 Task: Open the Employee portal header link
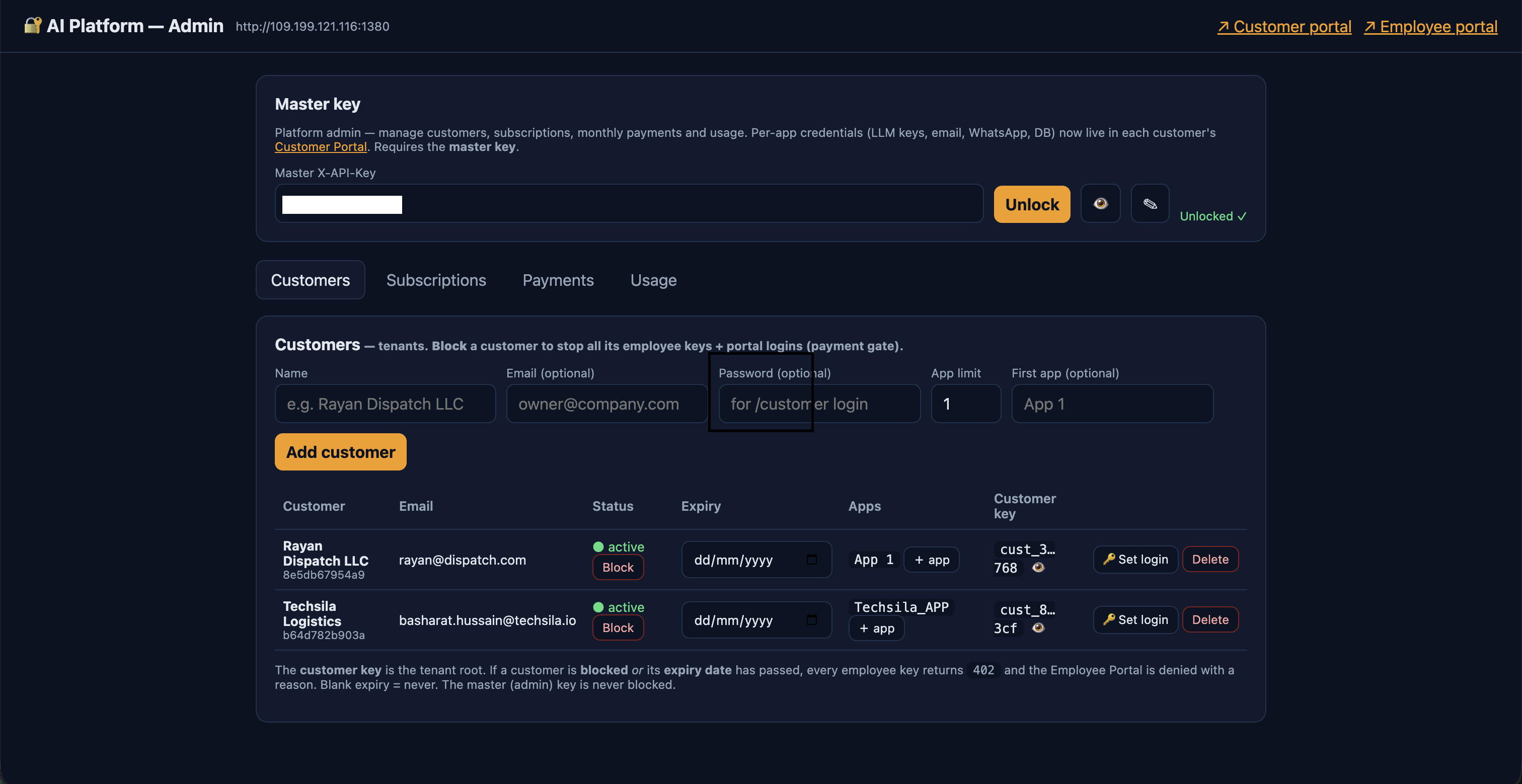pyautogui.click(x=1430, y=27)
